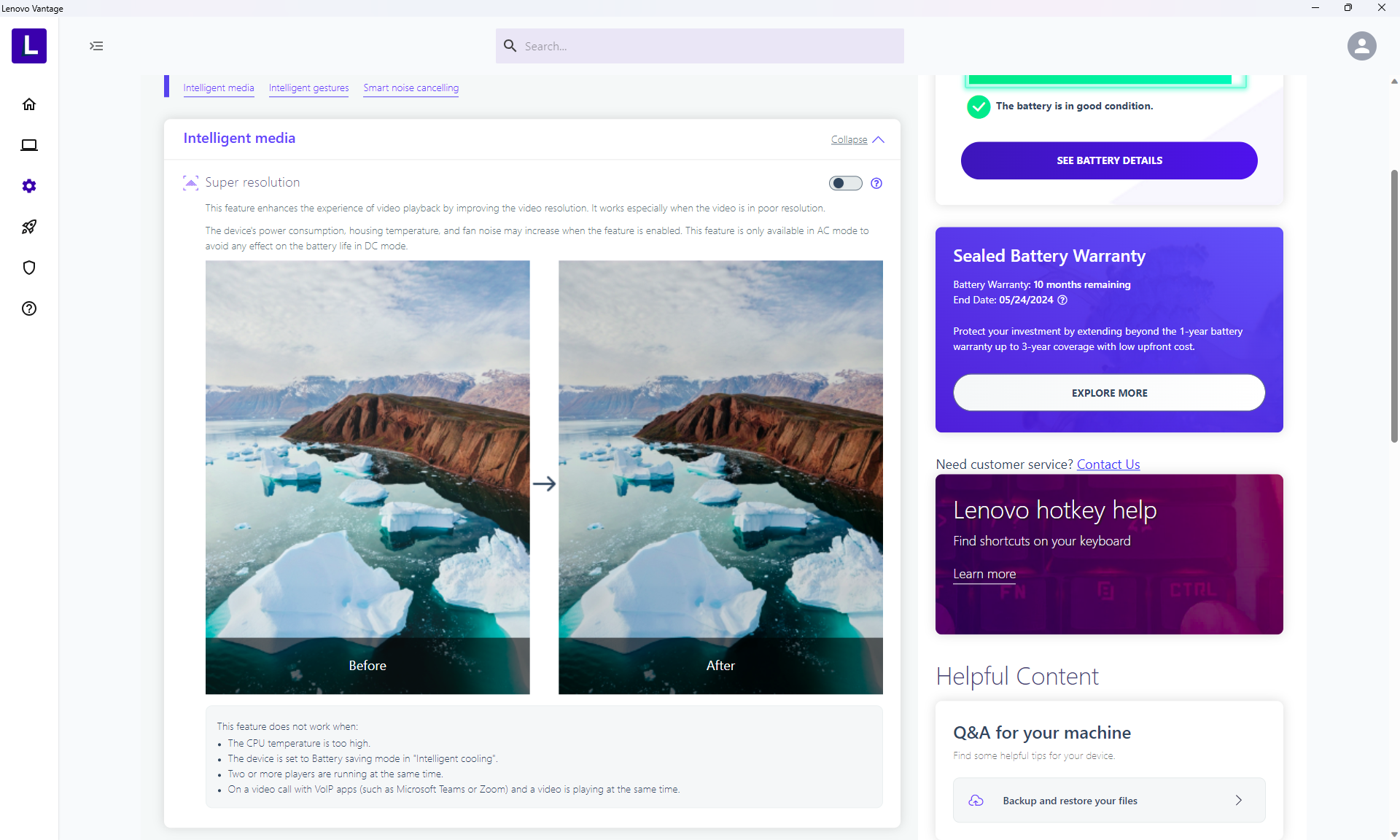This screenshot has height=840, width=1400.
Task: Open the Contact Us link
Action: (x=1108, y=464)
